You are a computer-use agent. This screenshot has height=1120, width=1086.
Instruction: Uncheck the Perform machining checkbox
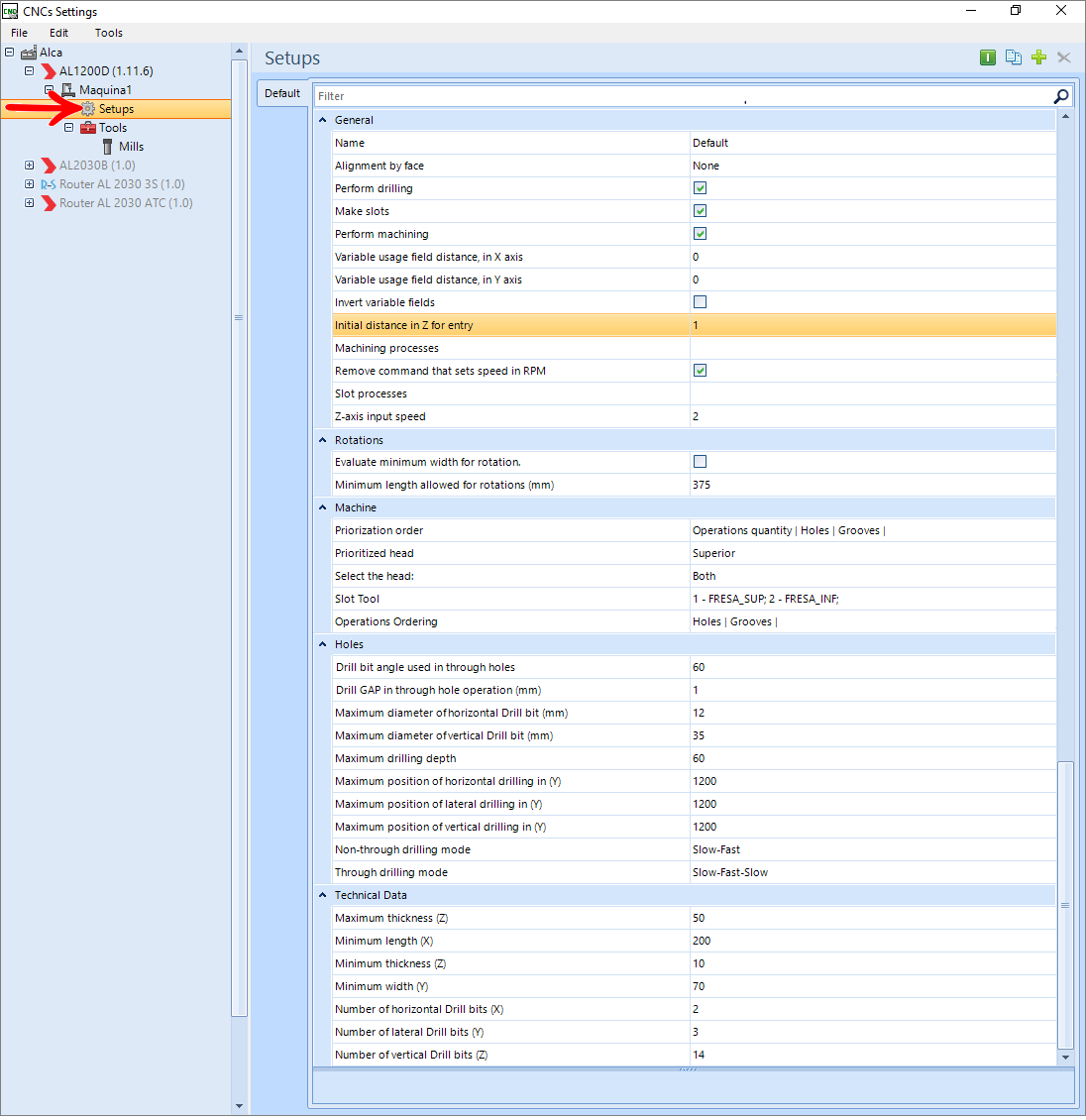tap(700, 234)
